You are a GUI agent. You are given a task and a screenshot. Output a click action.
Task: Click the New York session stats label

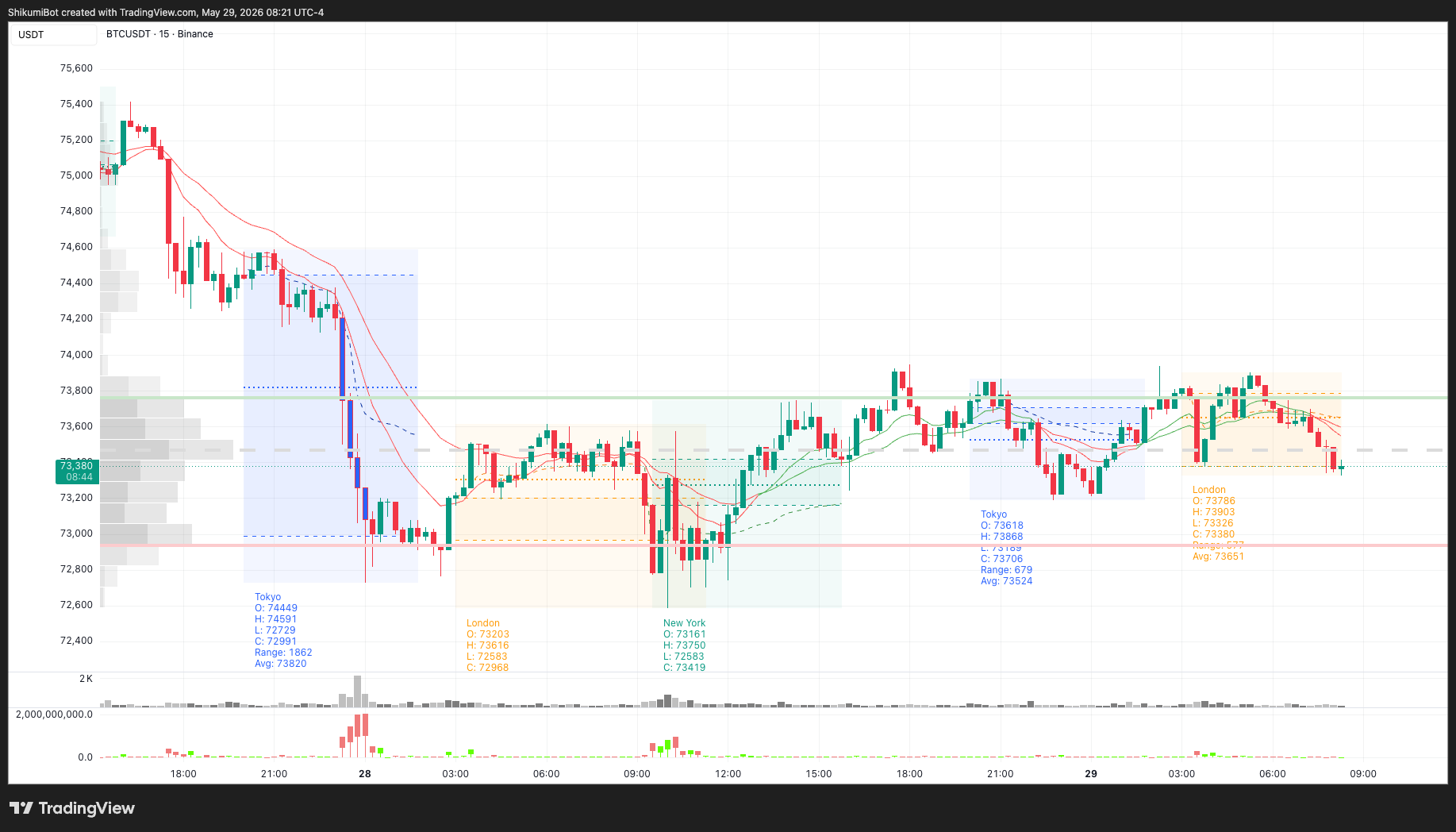click(x=685, y=645)
